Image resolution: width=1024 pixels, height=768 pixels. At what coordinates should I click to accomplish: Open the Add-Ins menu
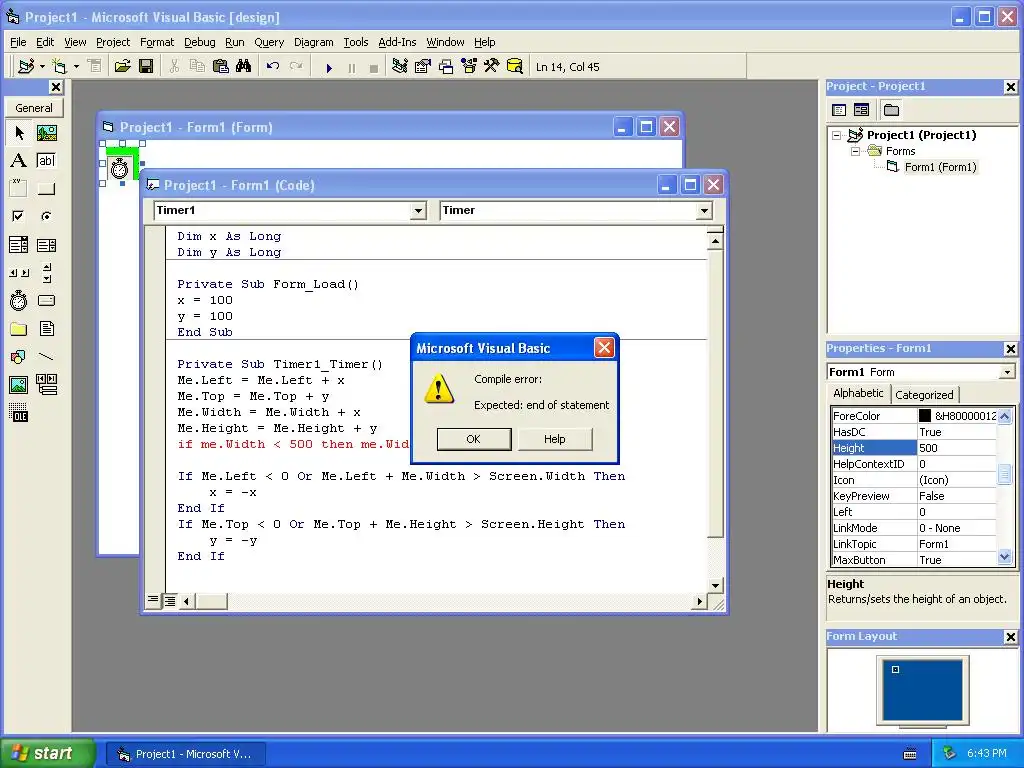click(x=397, y=42)
